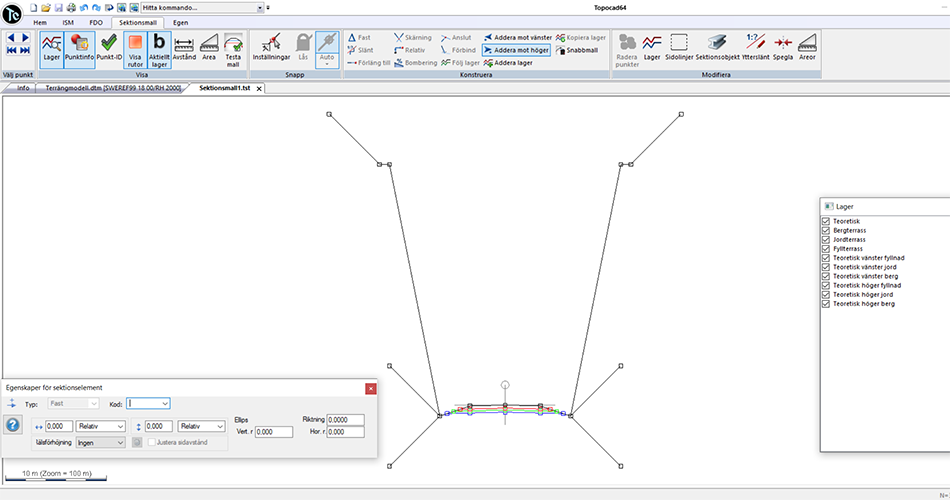Toggle Teoretisk höger berg checkbox
This screenshot has width=950, height=500.
point(826,304)
